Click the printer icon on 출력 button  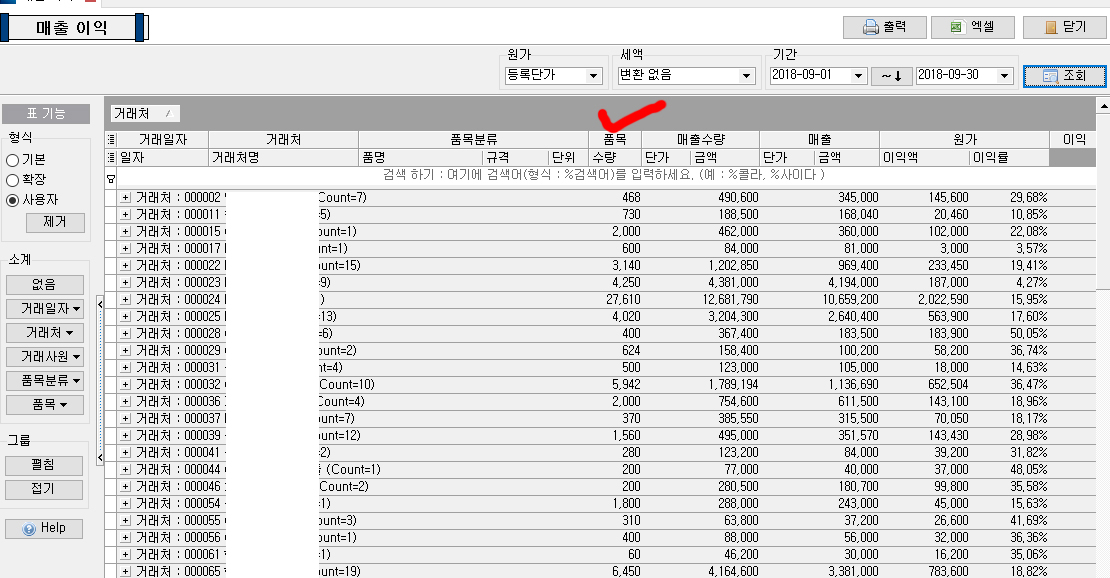point(870,28)
